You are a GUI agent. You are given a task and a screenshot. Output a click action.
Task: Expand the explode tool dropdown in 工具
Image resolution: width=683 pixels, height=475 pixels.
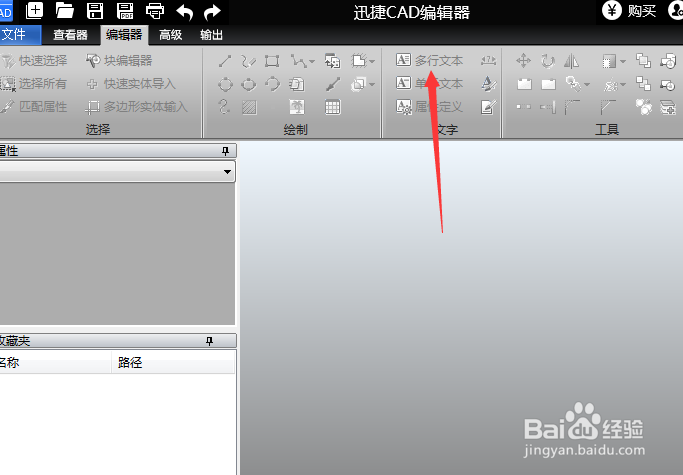click(623, 84)
